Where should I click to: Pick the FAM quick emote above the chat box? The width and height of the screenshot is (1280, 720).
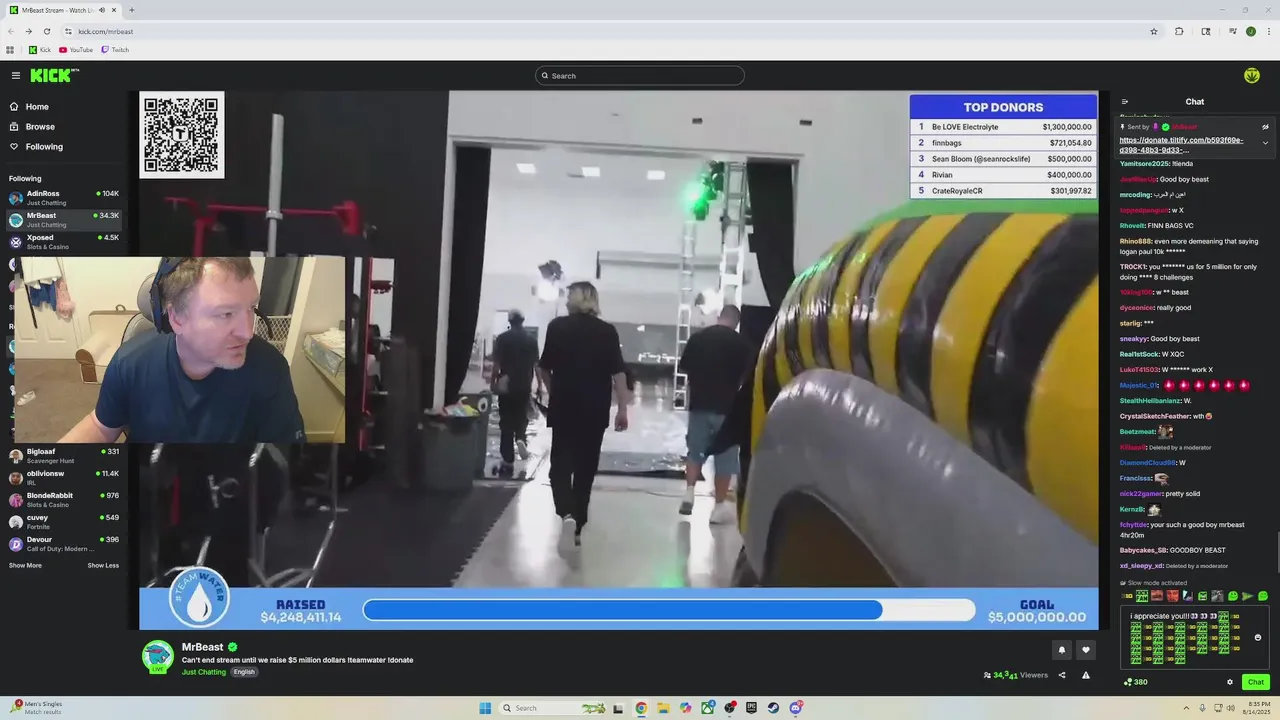click(x=1142, y=596)
